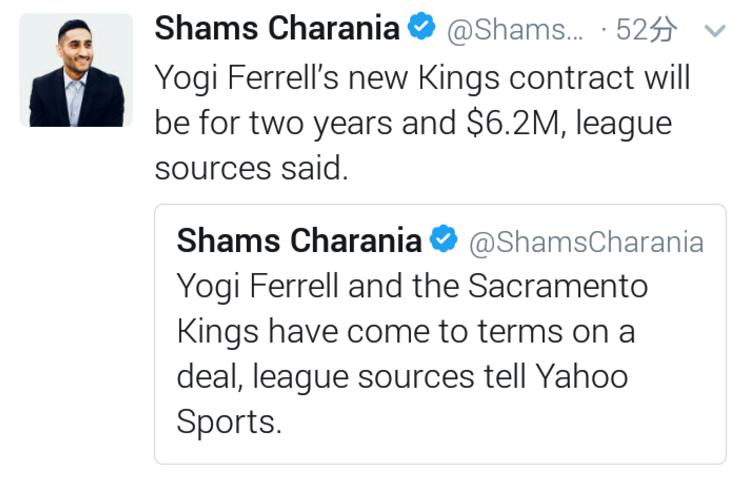The image size is (742, 480).
Task: Click the verified badge beside the main tweet's author name
Action: (422, 30)
